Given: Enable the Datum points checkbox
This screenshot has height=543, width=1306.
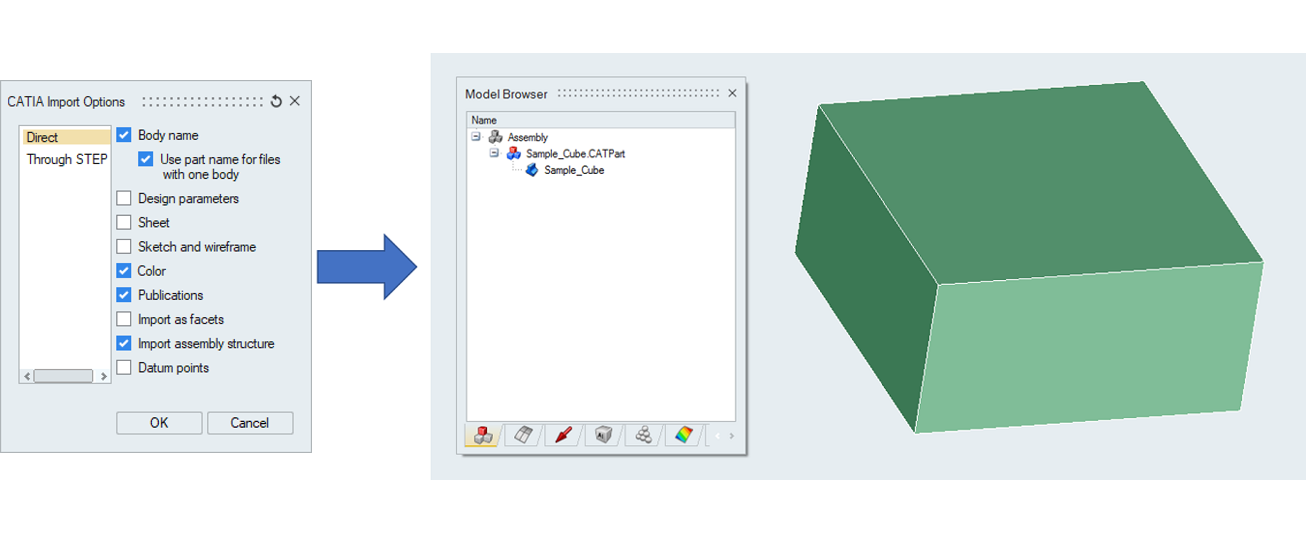Looking at the screenshot, I should pyautogui.click(x=124, y=367).
